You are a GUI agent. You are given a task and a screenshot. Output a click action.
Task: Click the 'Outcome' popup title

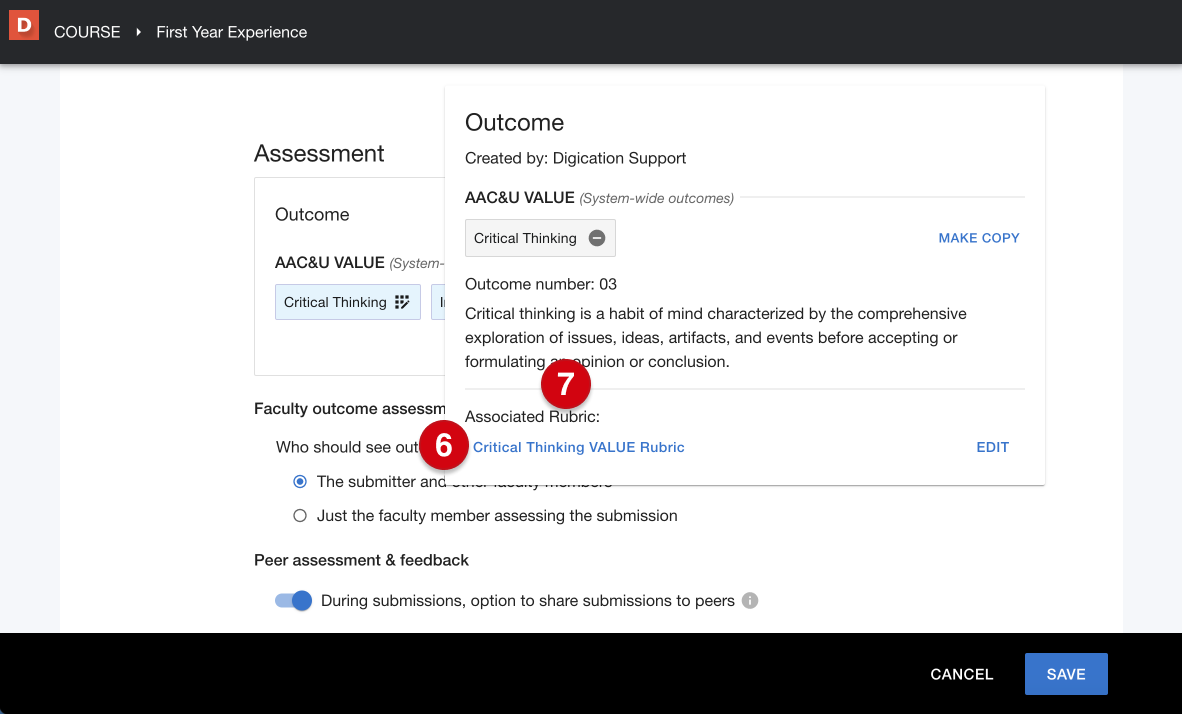coord(515,123)
